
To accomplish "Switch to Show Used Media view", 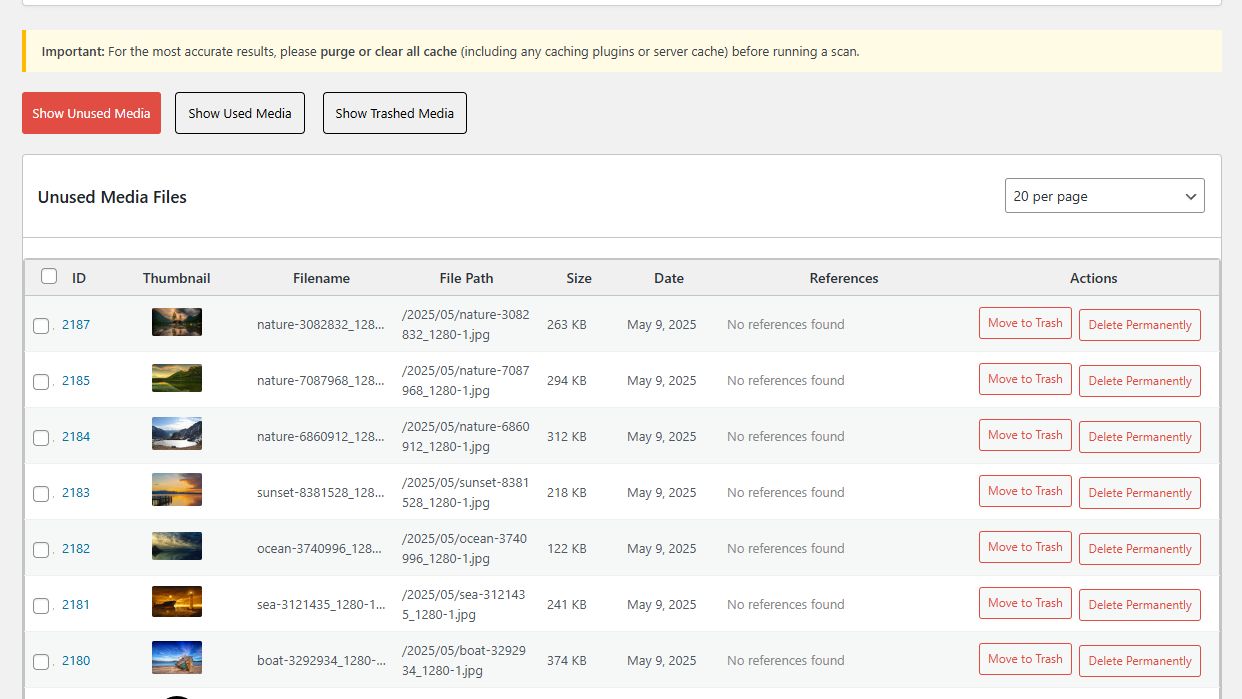I will coord(240,113).
